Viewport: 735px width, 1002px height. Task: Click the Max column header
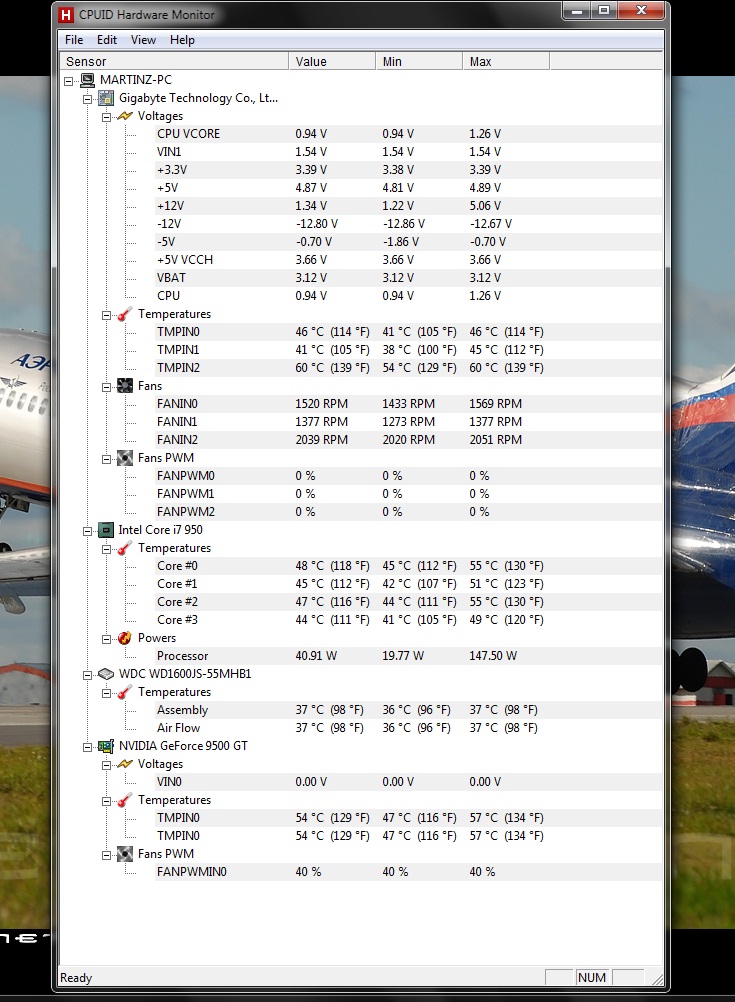(506, 61)
